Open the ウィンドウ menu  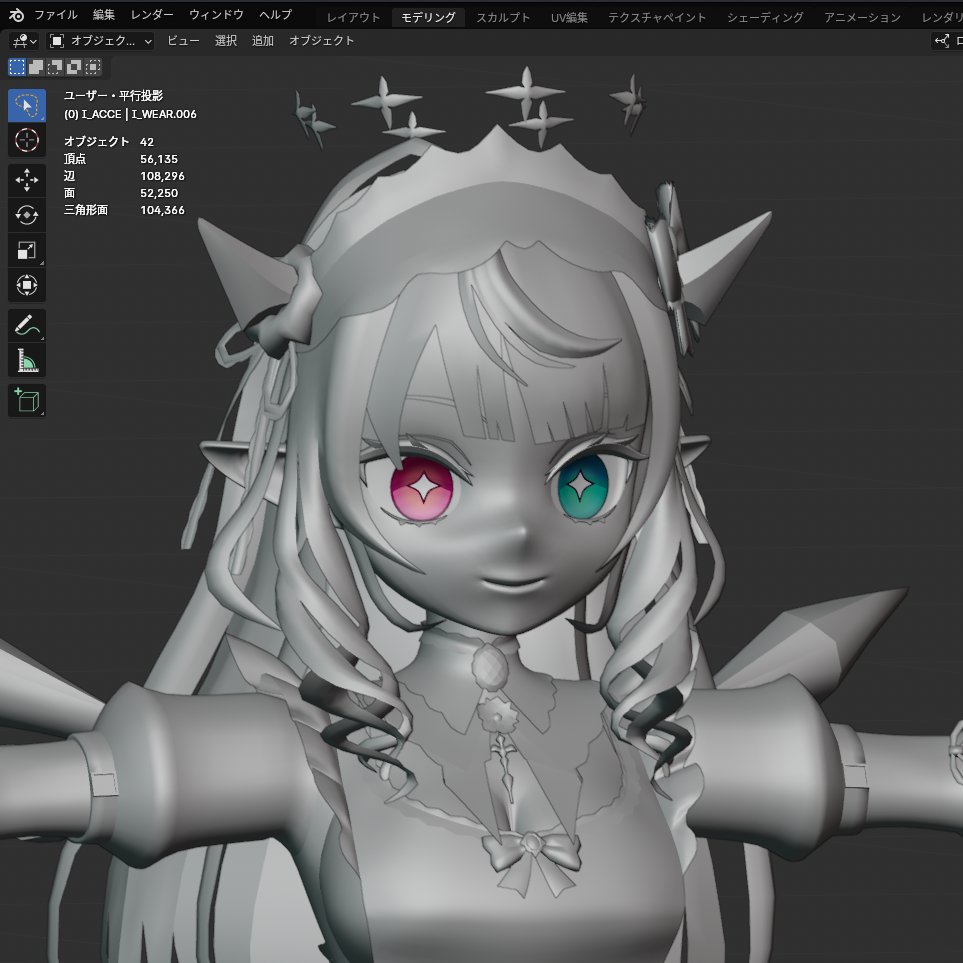216,15
